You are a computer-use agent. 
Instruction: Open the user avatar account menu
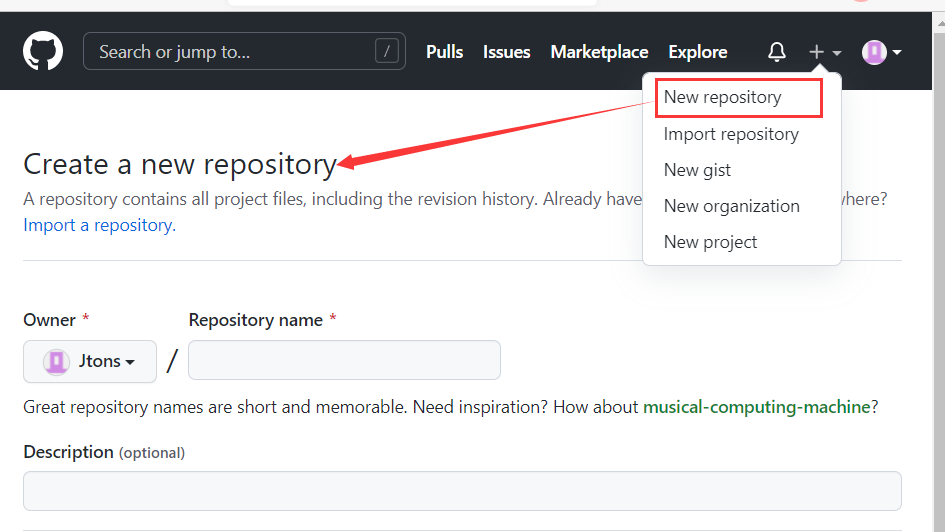[881, 52]
